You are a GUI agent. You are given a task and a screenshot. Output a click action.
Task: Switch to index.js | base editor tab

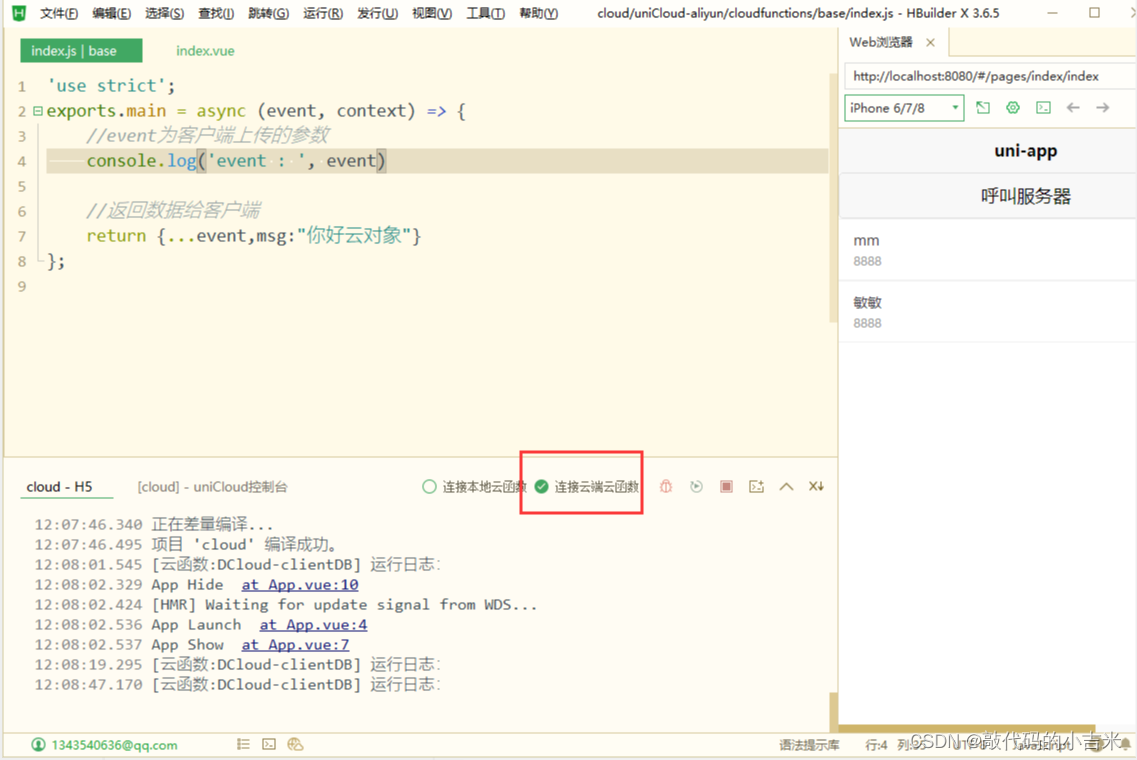81,51
